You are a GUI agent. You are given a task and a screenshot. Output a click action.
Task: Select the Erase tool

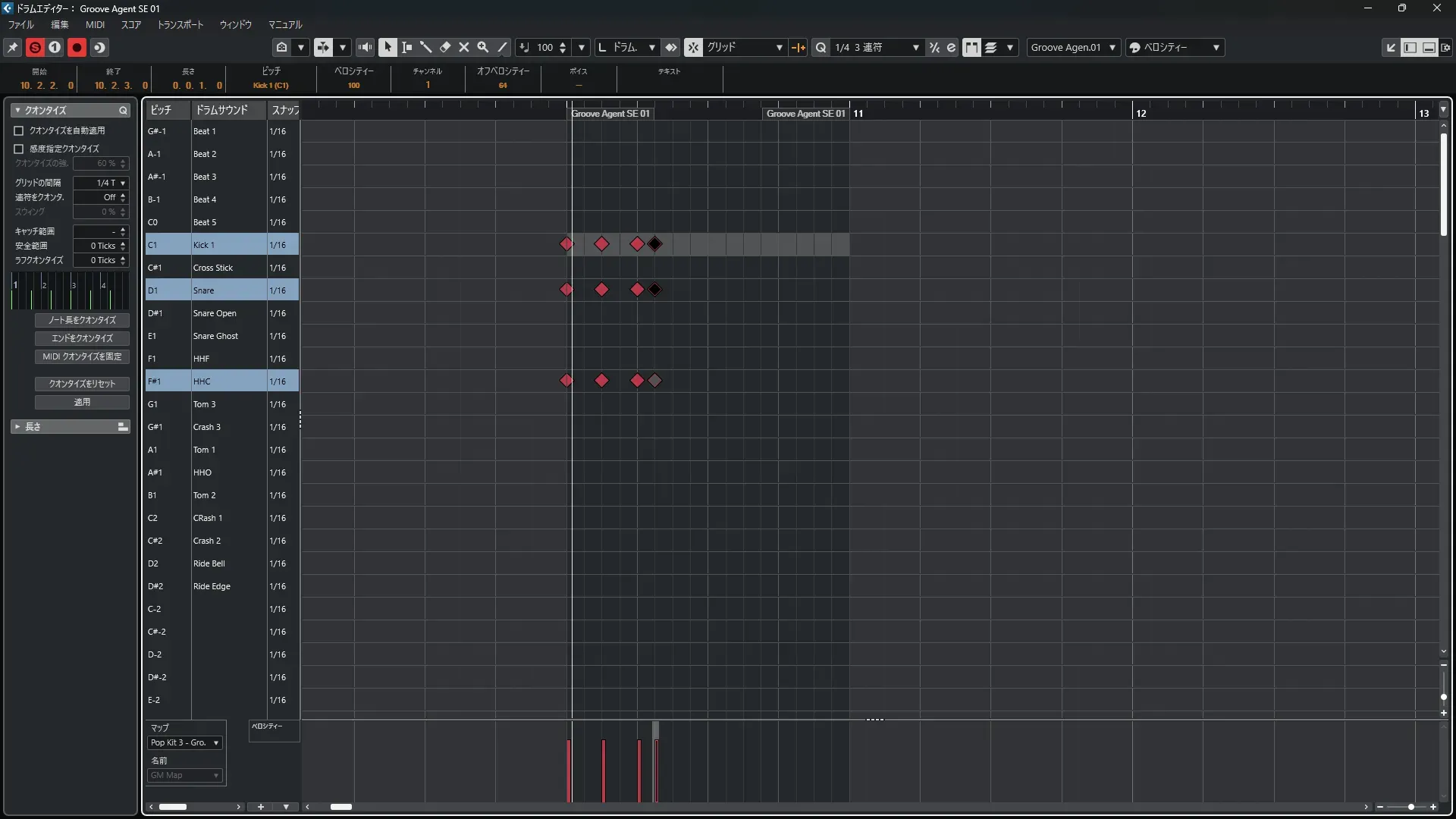pos(445,47)
